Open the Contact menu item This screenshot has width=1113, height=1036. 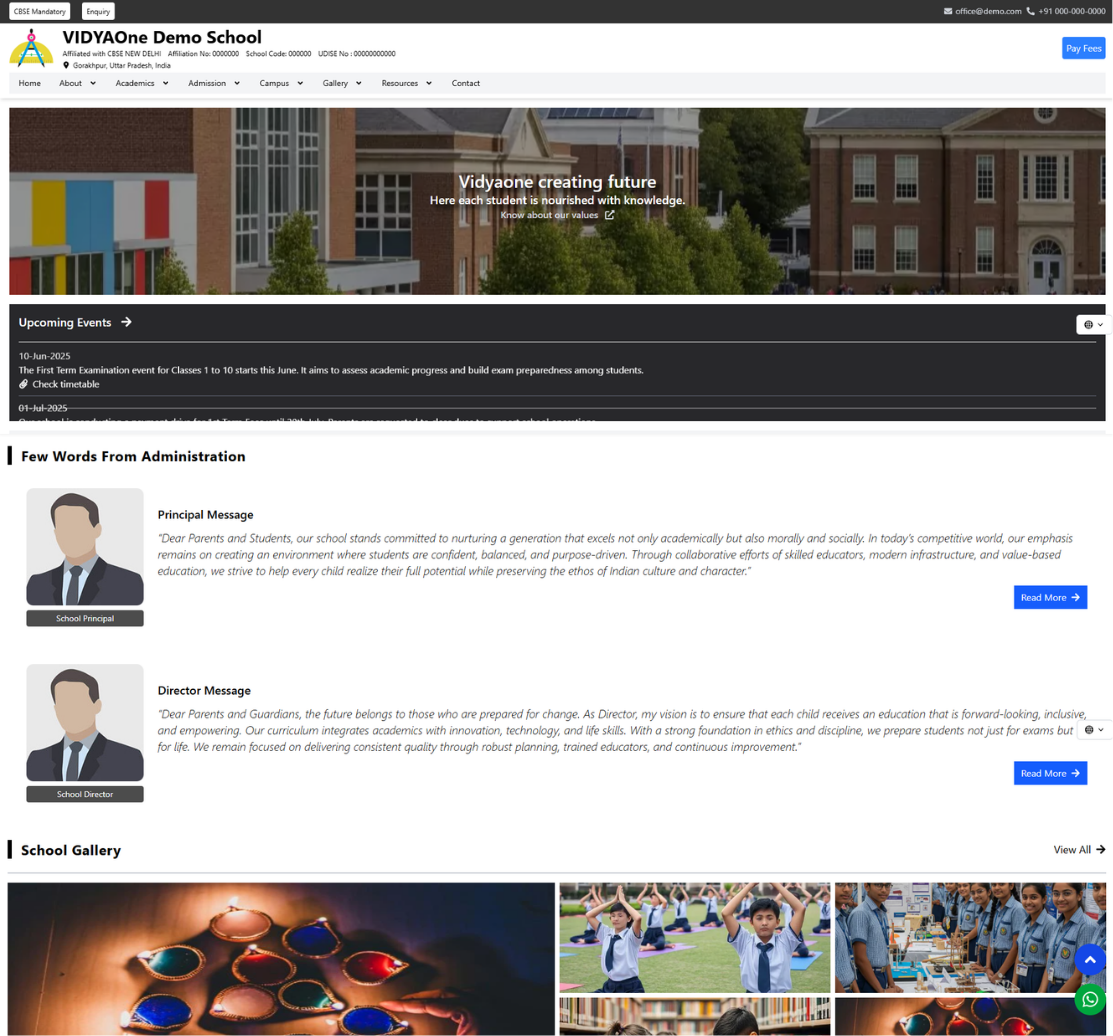click(466, 83)
